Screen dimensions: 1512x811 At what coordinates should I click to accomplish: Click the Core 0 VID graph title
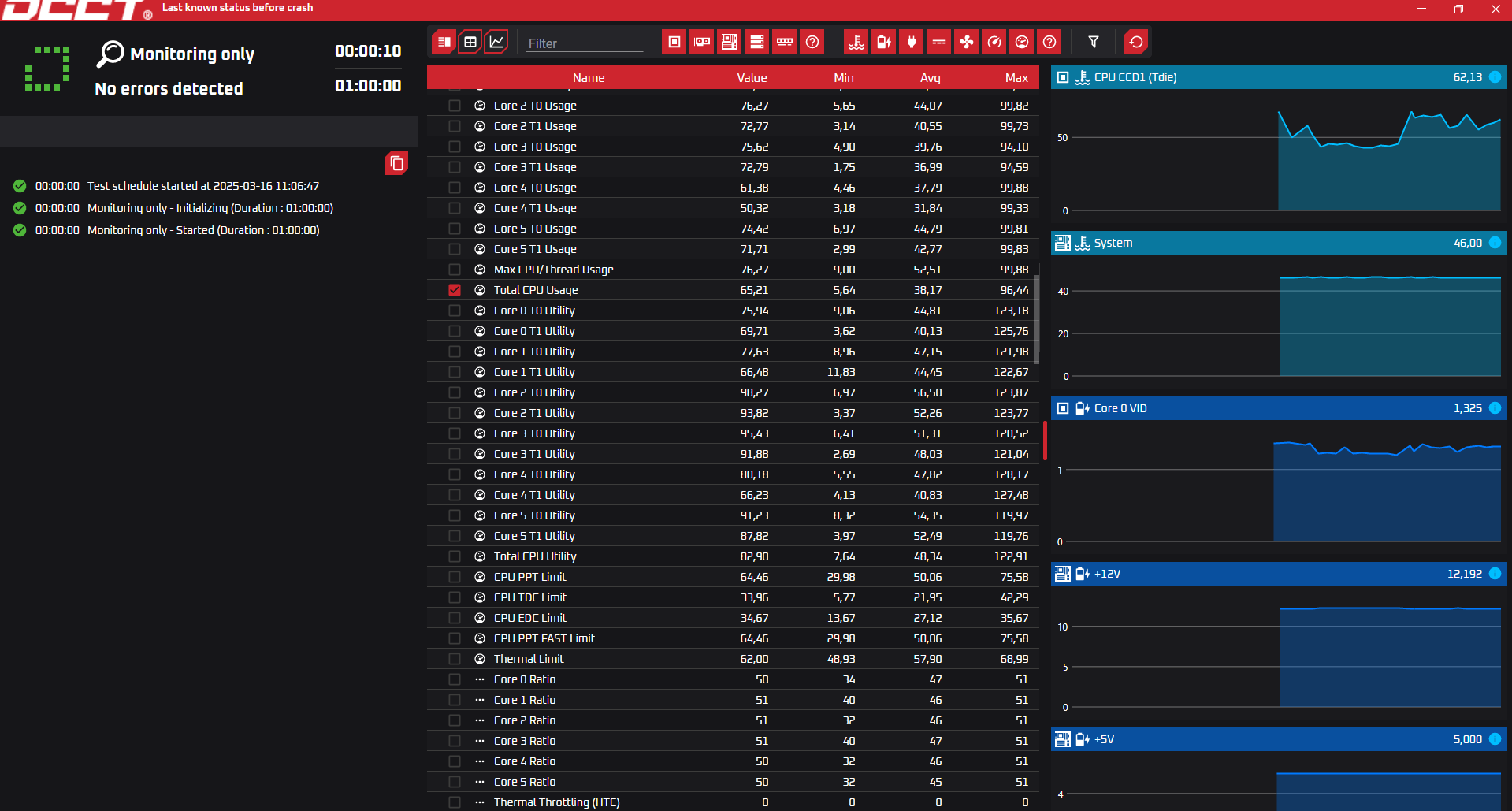[x=1120, y=408]
